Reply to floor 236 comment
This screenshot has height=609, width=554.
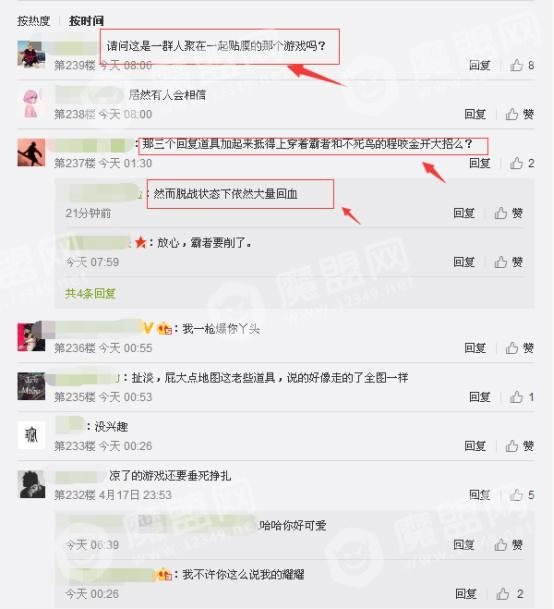tap(475, 348)
